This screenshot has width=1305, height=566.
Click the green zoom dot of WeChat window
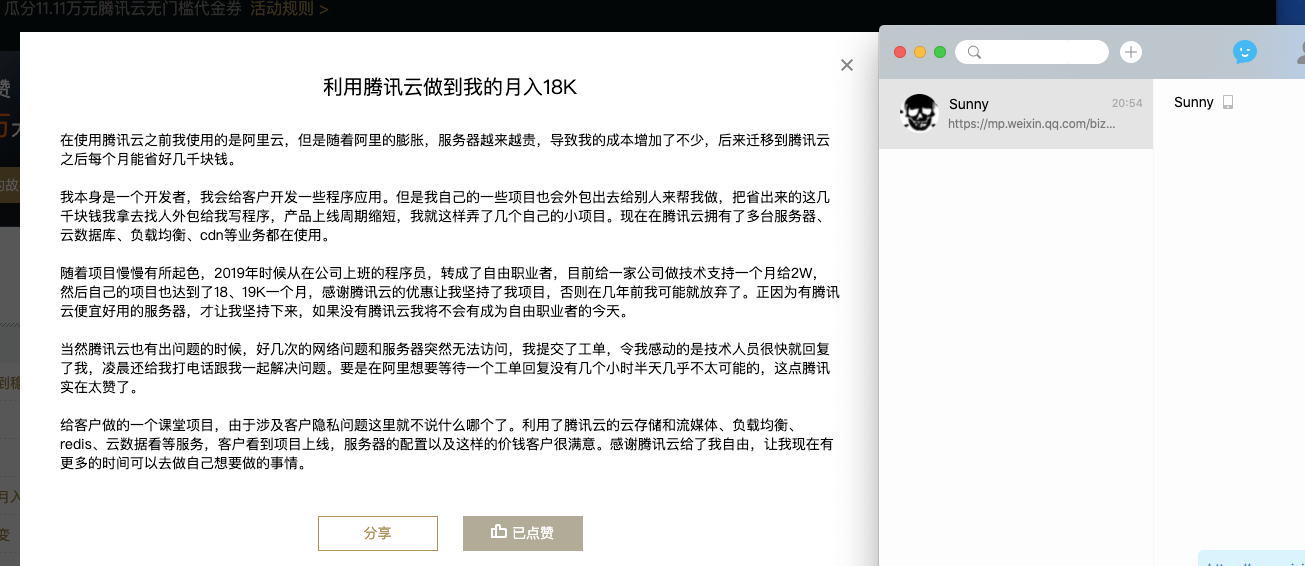[940, 52]
